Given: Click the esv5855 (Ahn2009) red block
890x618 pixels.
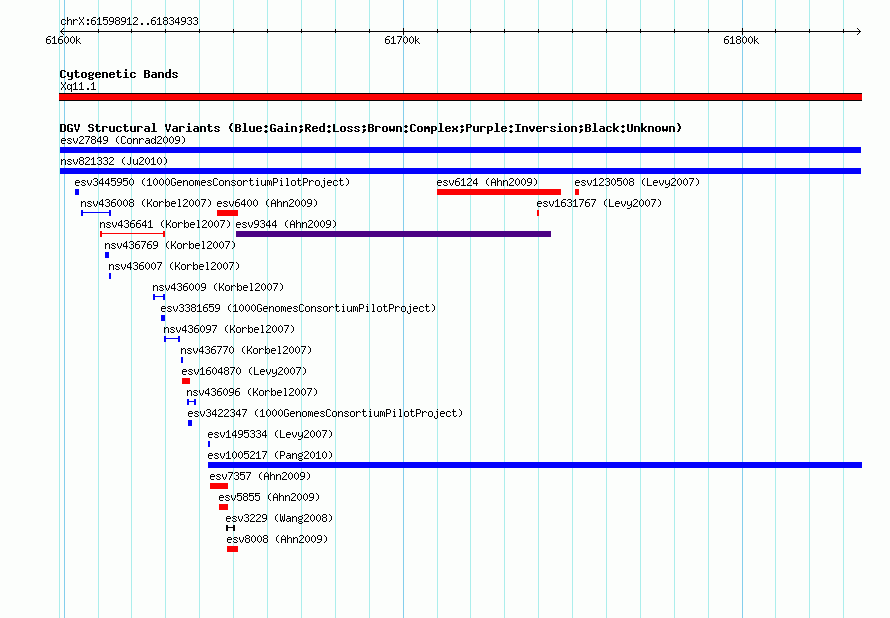Looking at the screenshot, I should coord(224,507).
